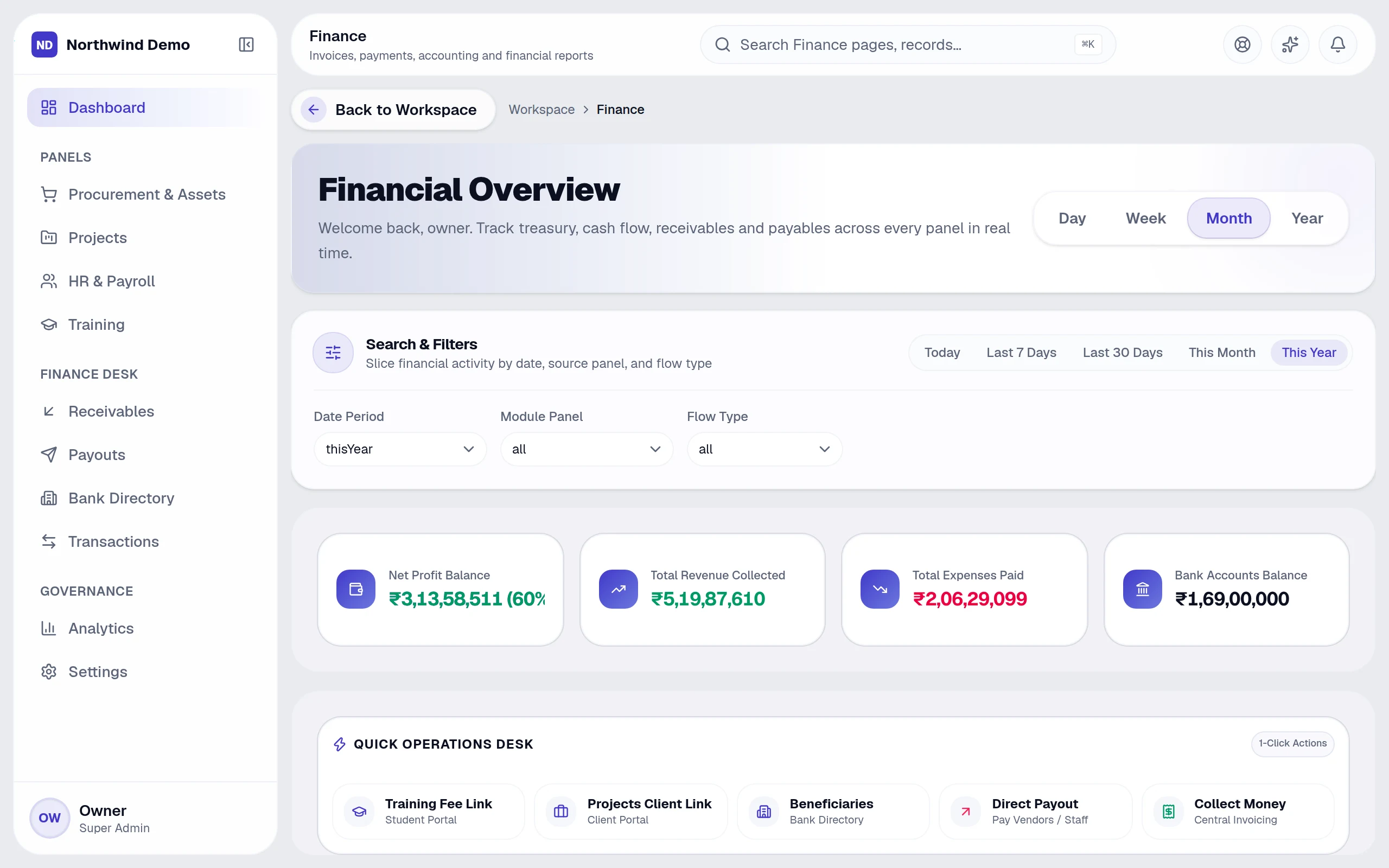Click Total Expenses trending-down icon
Image resolution: width=1389 pixels, height=868 pixels.
coord(880,589)
